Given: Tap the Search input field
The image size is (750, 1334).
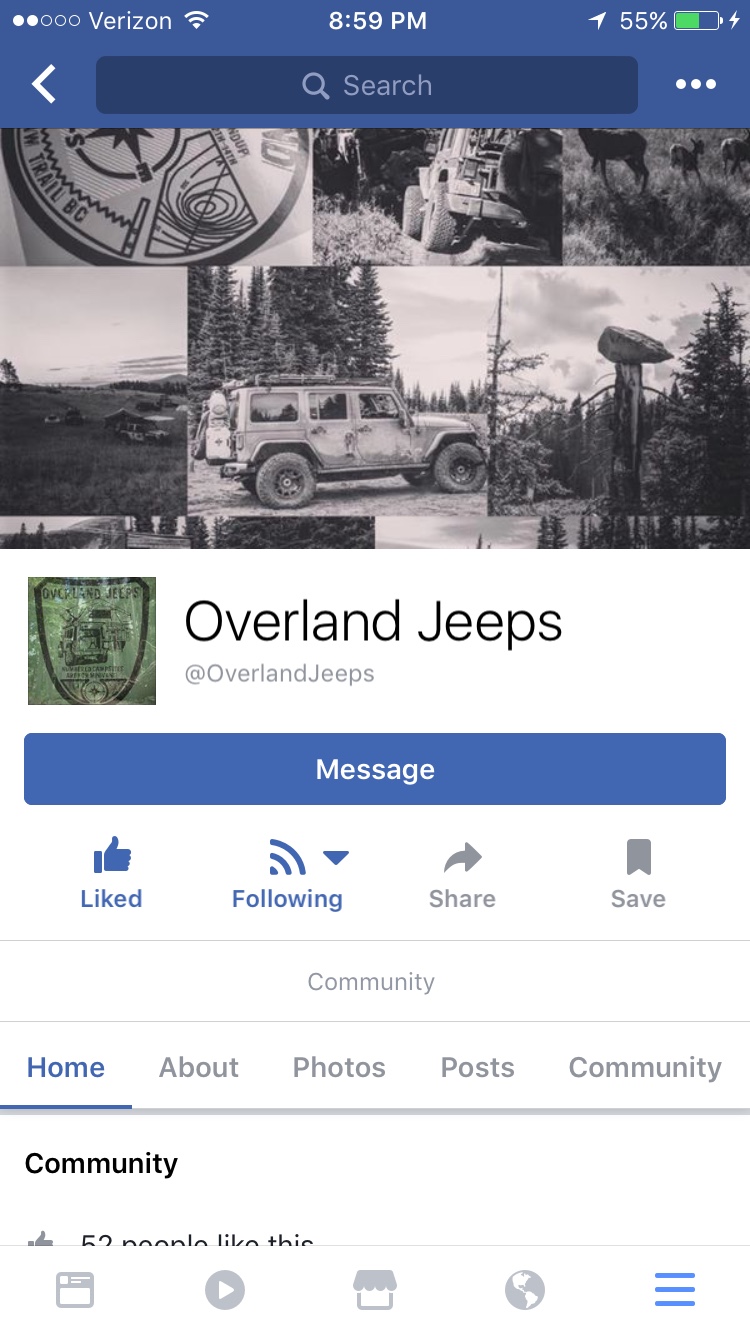Looking at the screenshot, I should [x=367, y=85].
